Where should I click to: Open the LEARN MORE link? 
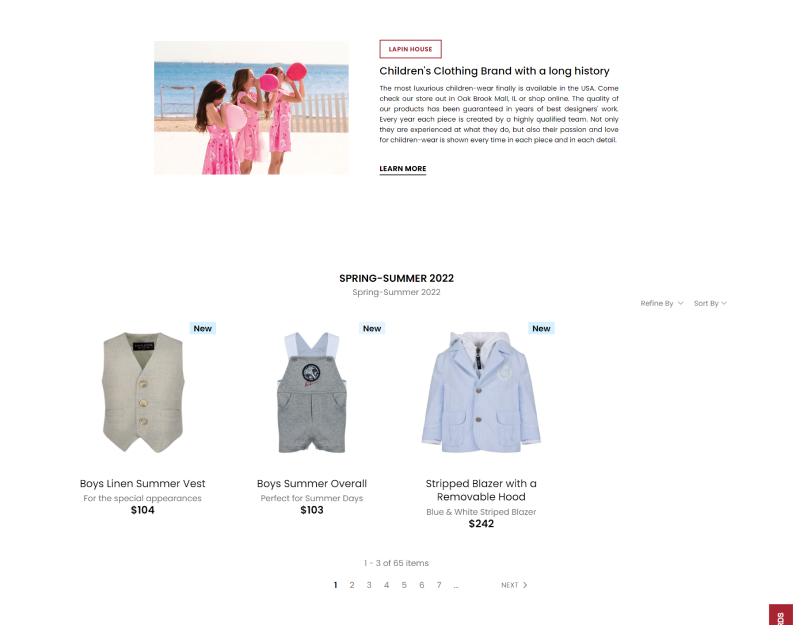point(403,169)
